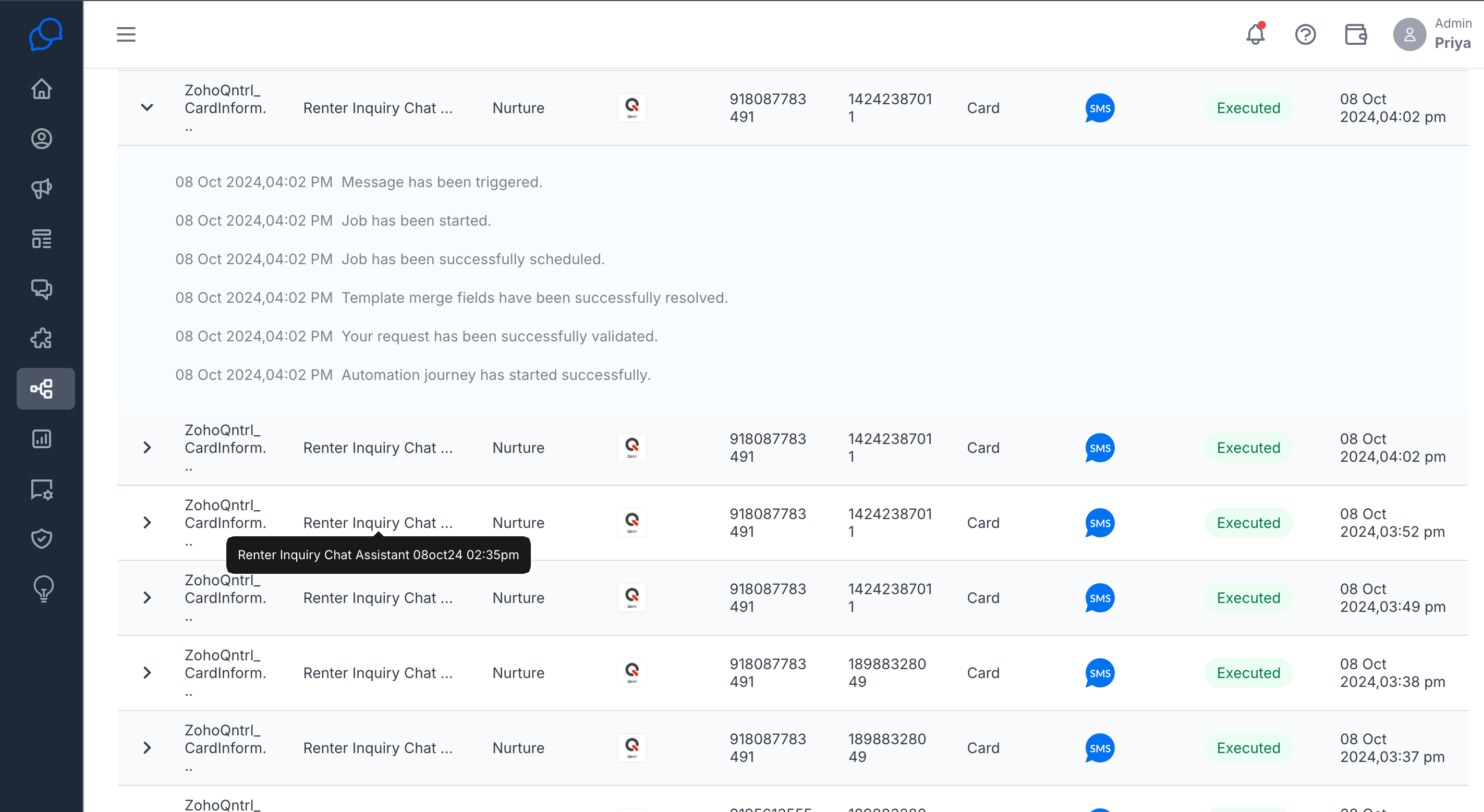Click 'Job has been successfully scheduled.' log entry
The width and height of the screenshot is (1484, 812).
click(x=473, y=259)
